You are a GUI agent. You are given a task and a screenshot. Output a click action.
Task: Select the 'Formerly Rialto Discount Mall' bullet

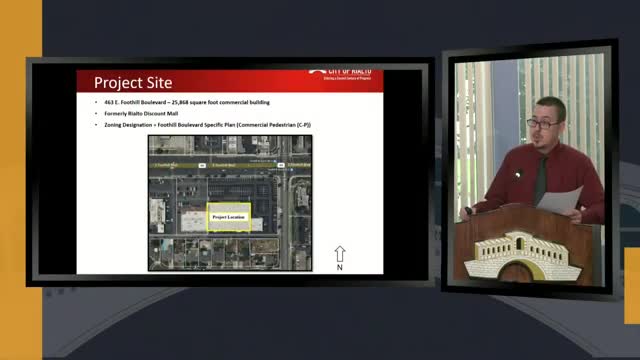[141, 113]
